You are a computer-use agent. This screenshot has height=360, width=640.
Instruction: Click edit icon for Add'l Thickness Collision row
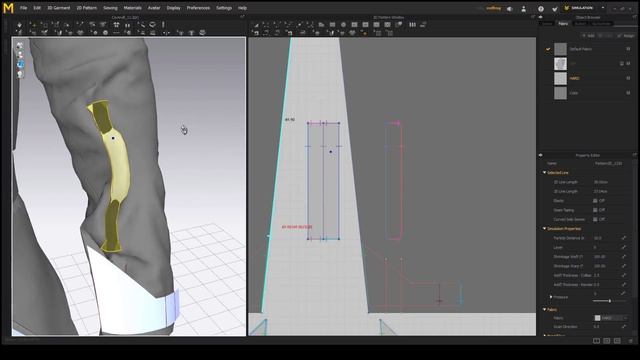tap(624, 276)
